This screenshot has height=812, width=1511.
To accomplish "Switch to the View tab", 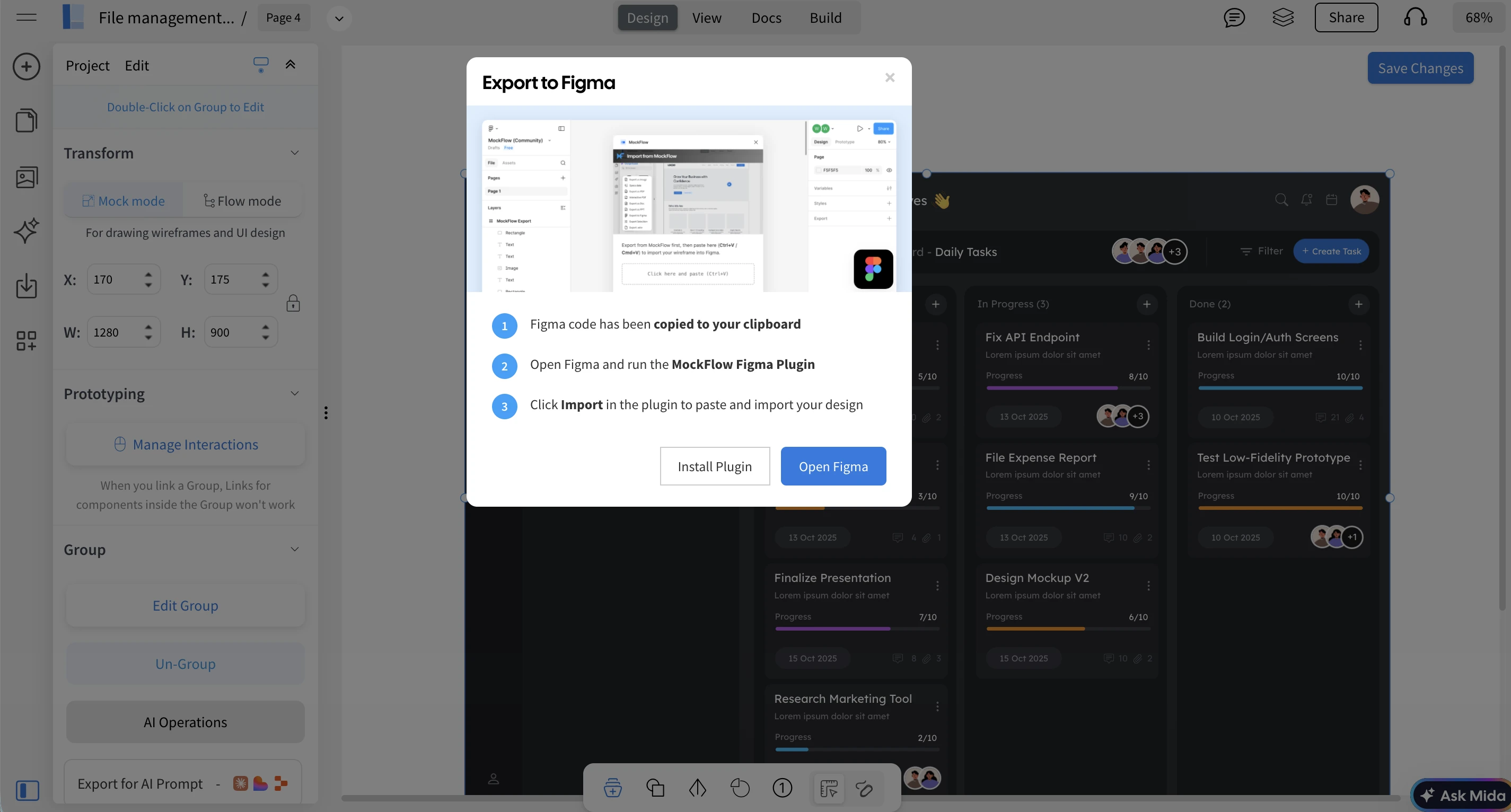I will [706, 17].
